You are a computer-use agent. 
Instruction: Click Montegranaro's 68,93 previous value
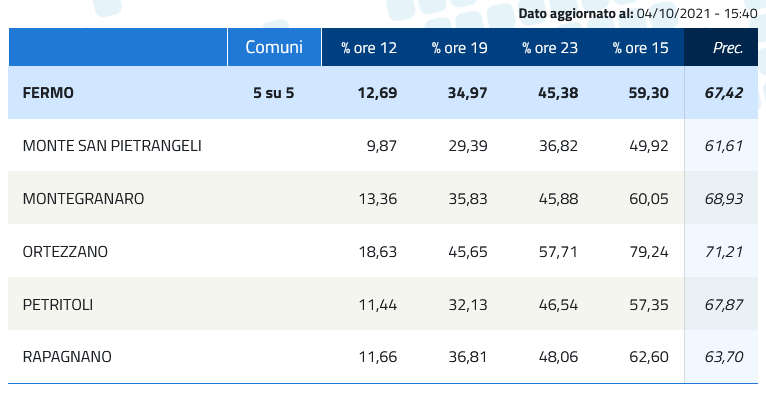[724, 199]
